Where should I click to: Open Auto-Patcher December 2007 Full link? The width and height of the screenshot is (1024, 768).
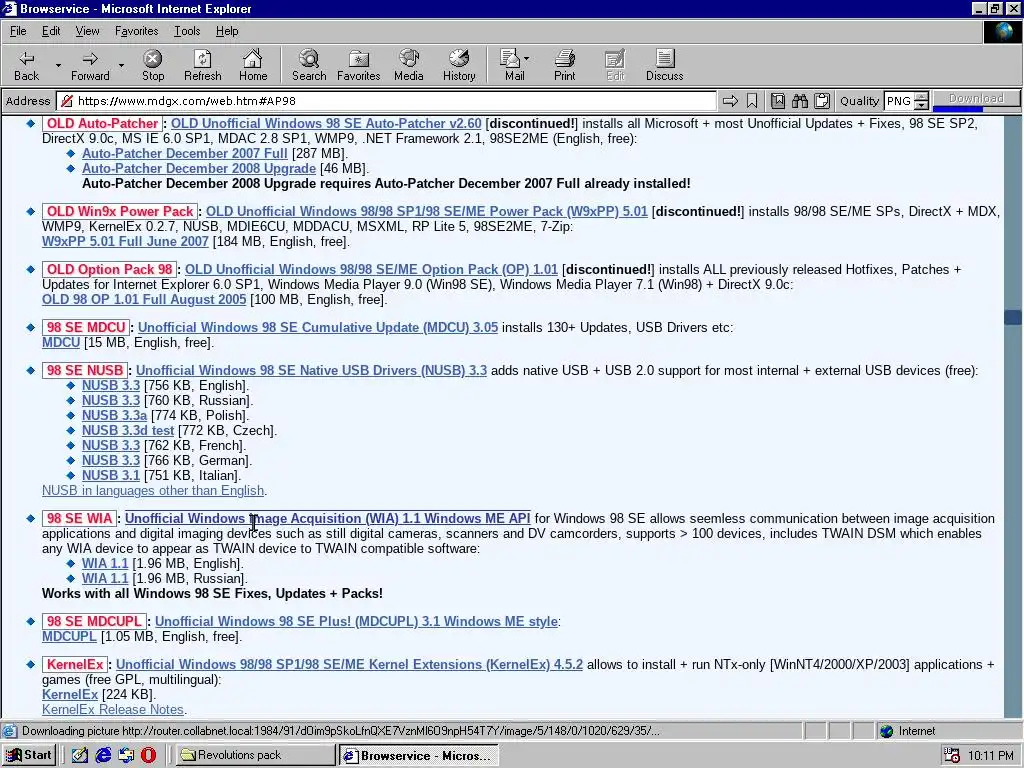[185, 153]
